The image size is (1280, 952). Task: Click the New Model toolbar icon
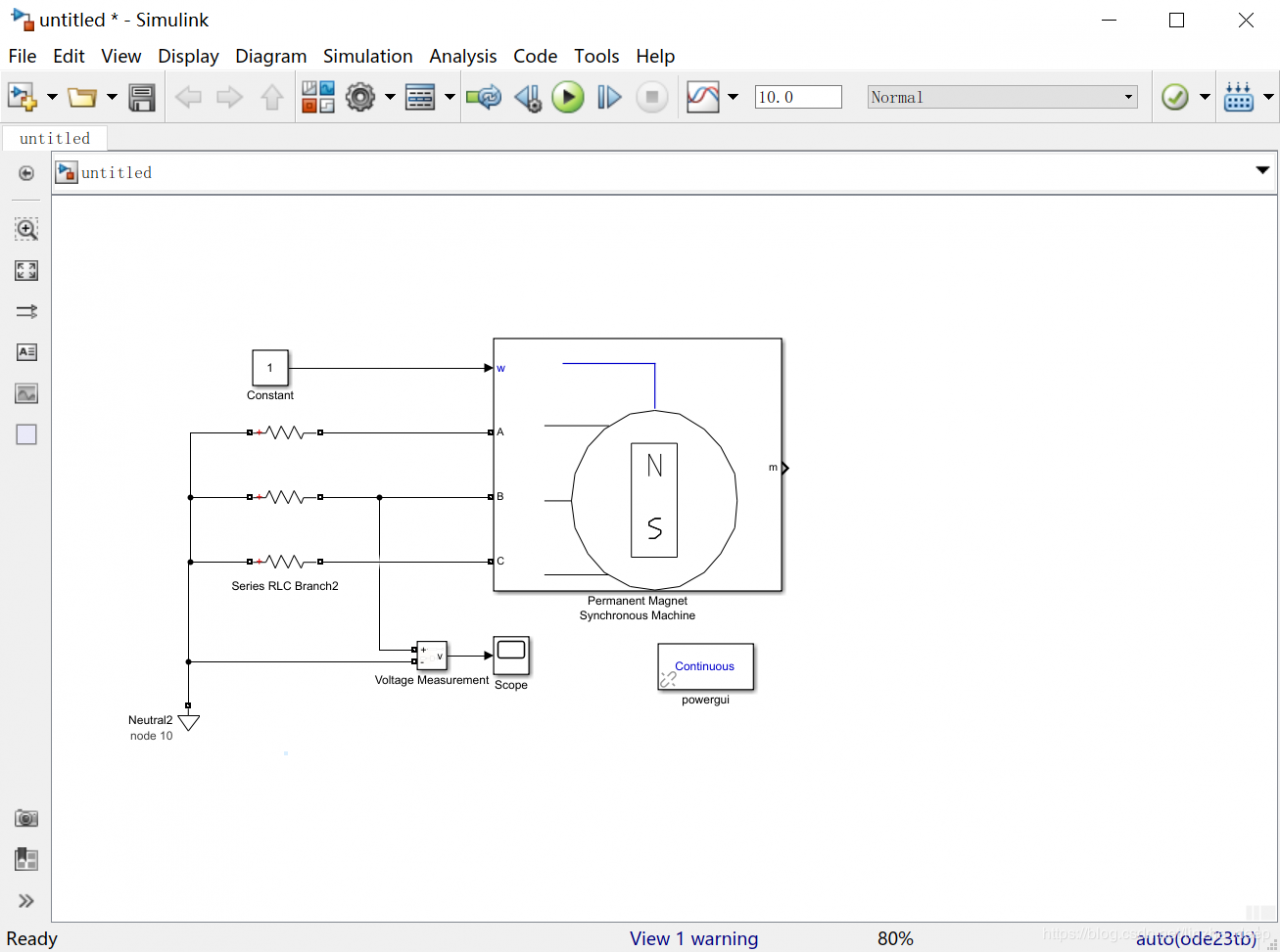(23, 97)
